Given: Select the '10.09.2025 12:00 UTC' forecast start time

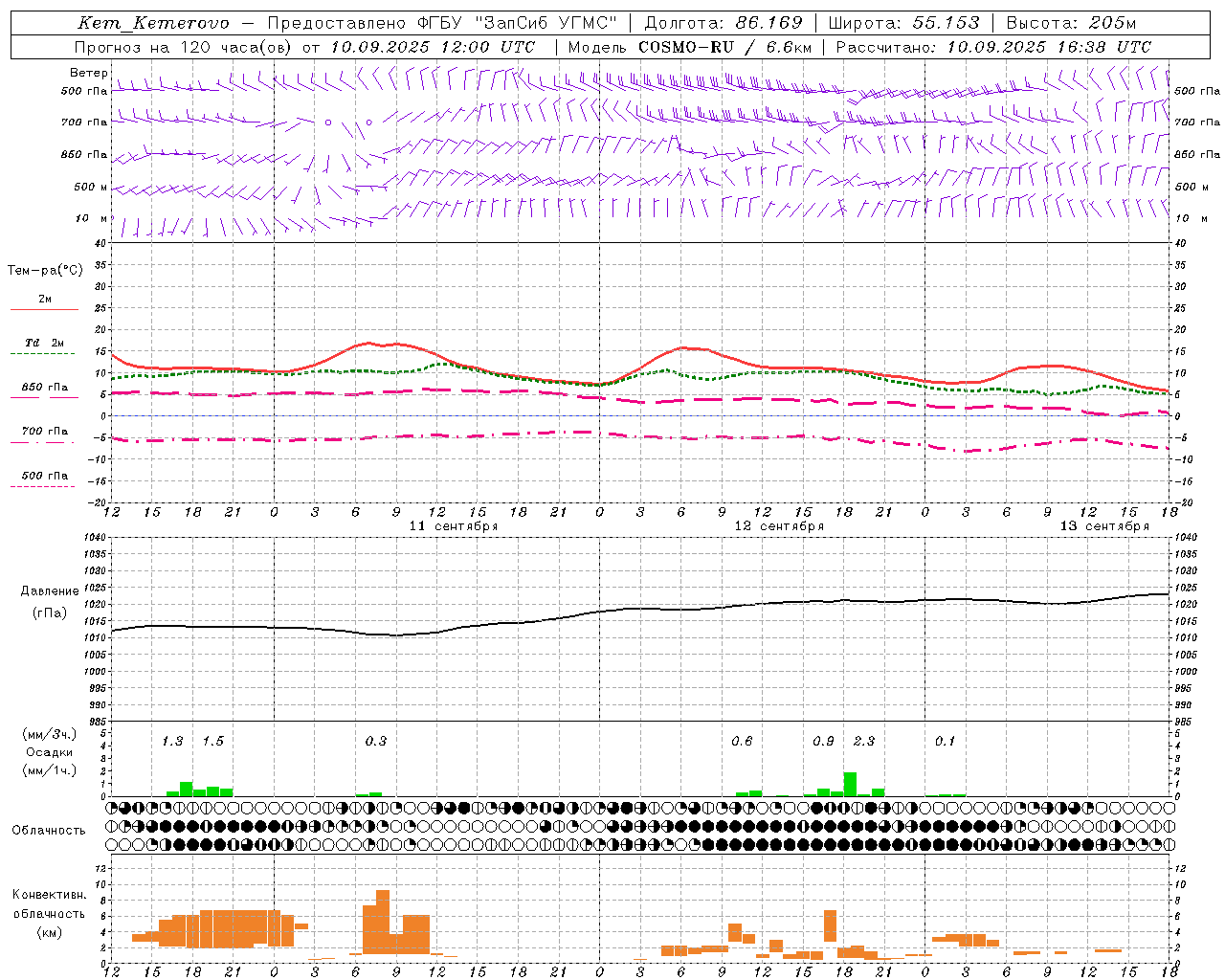Looking at the screenshot, I should tap(433, 47).
